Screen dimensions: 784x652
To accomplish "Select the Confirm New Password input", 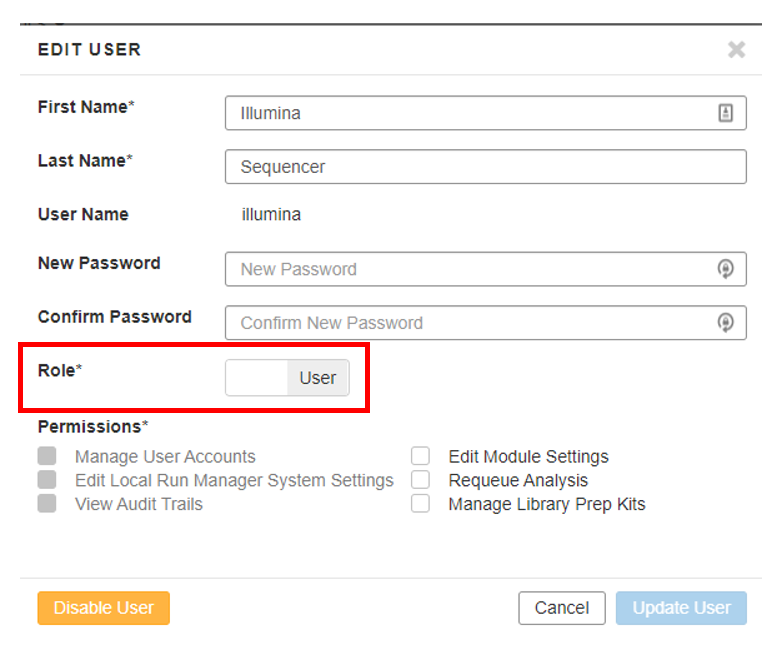I will (470, 322).
